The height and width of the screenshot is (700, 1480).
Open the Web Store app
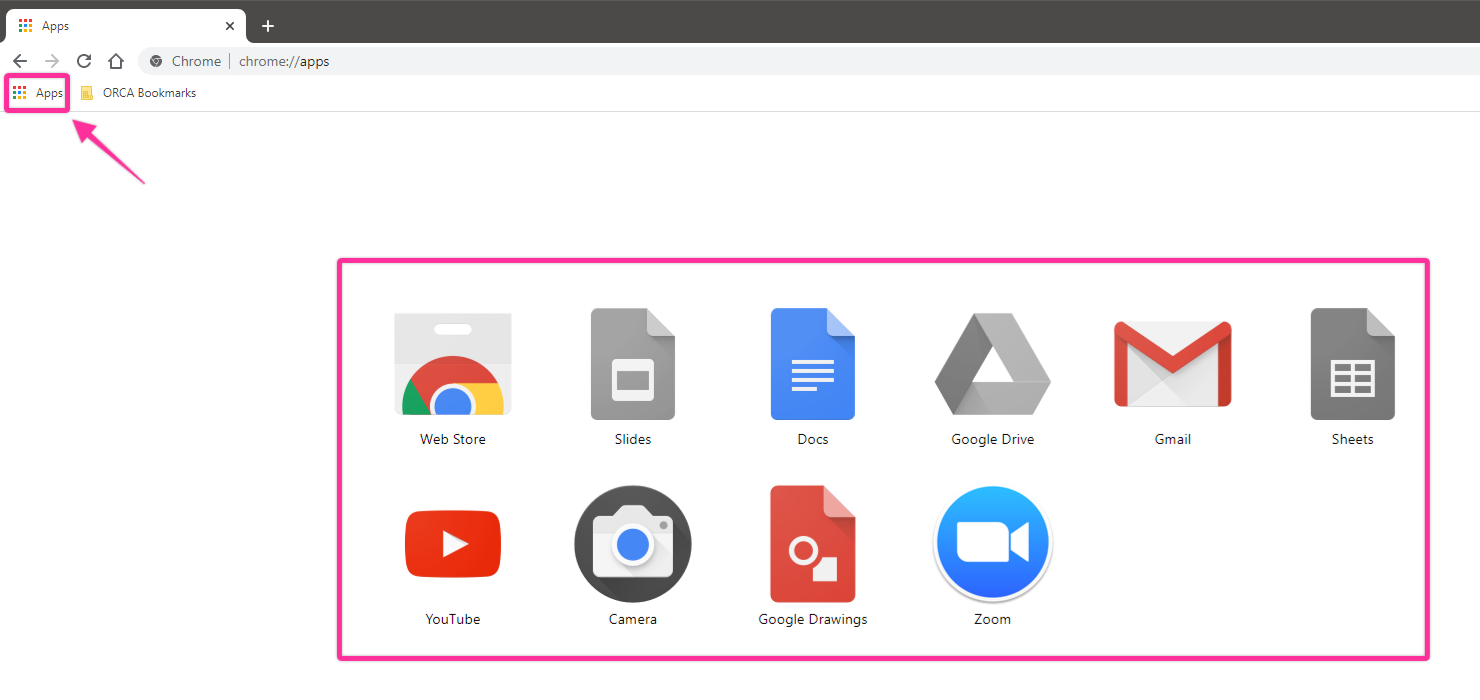[453, 364]
